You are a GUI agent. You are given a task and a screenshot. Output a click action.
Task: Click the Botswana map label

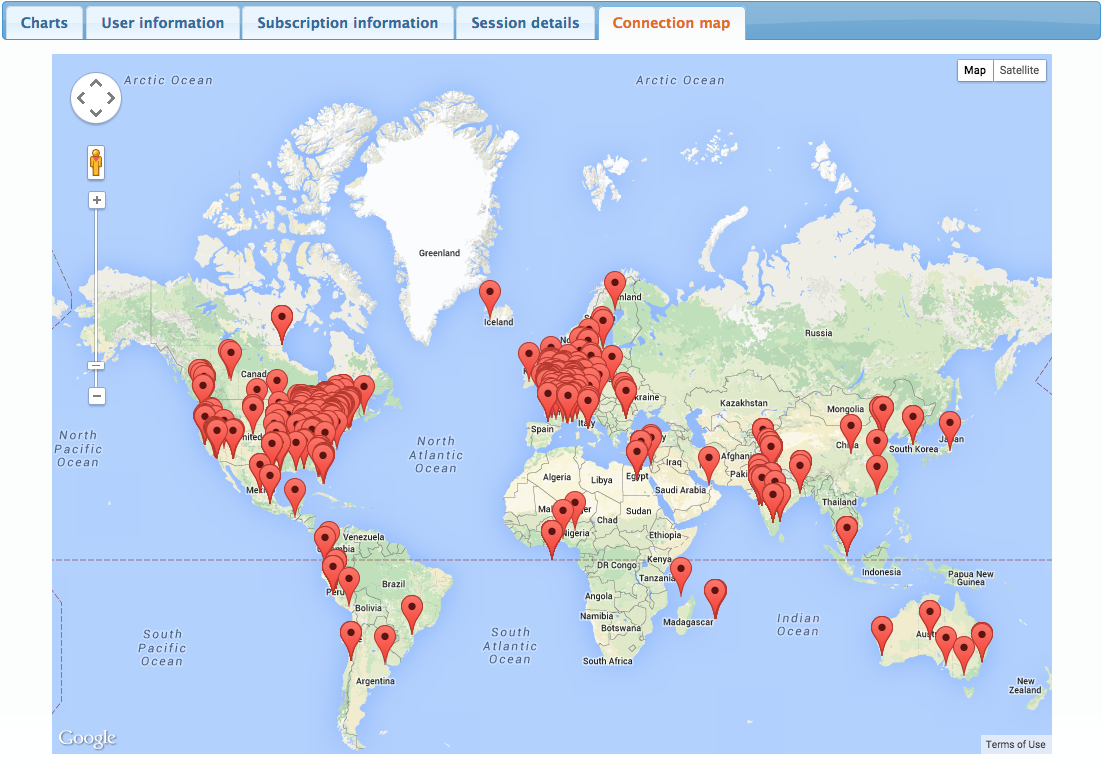point(621,628)
